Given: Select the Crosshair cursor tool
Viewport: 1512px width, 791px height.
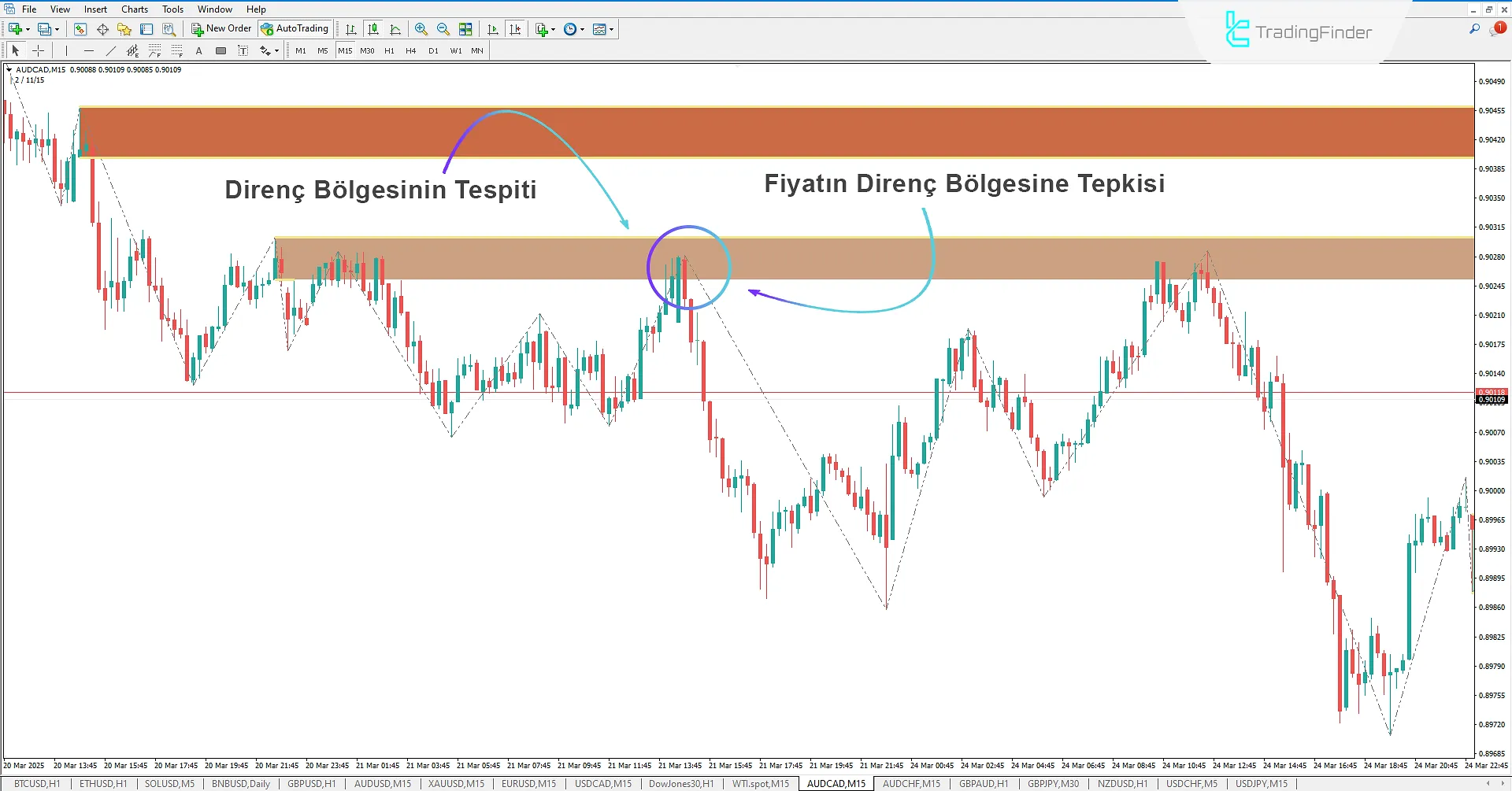Looking at the screenshot, I should click(x=38, y=50).
